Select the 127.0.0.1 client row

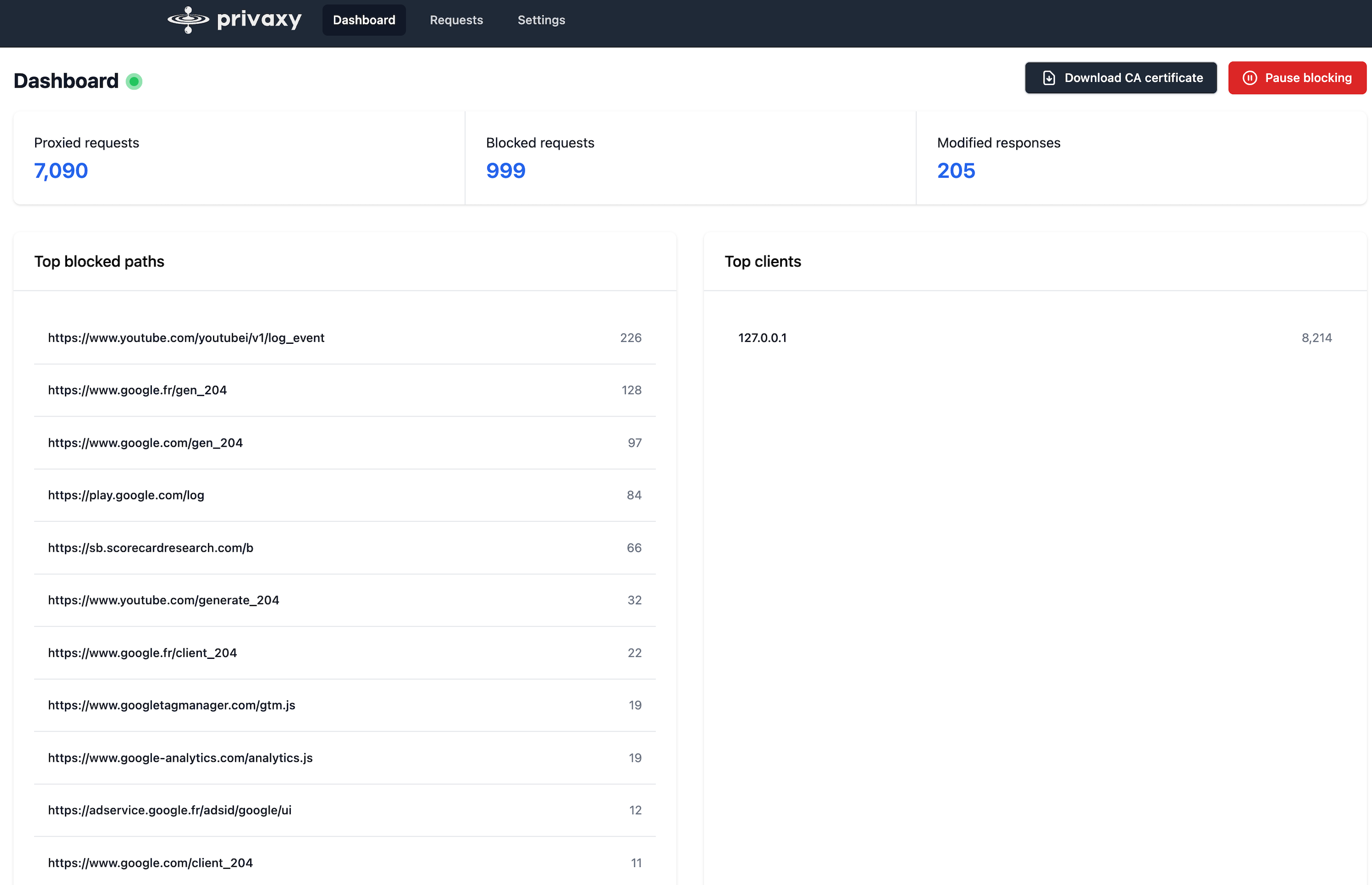click(x=762, y=338)
